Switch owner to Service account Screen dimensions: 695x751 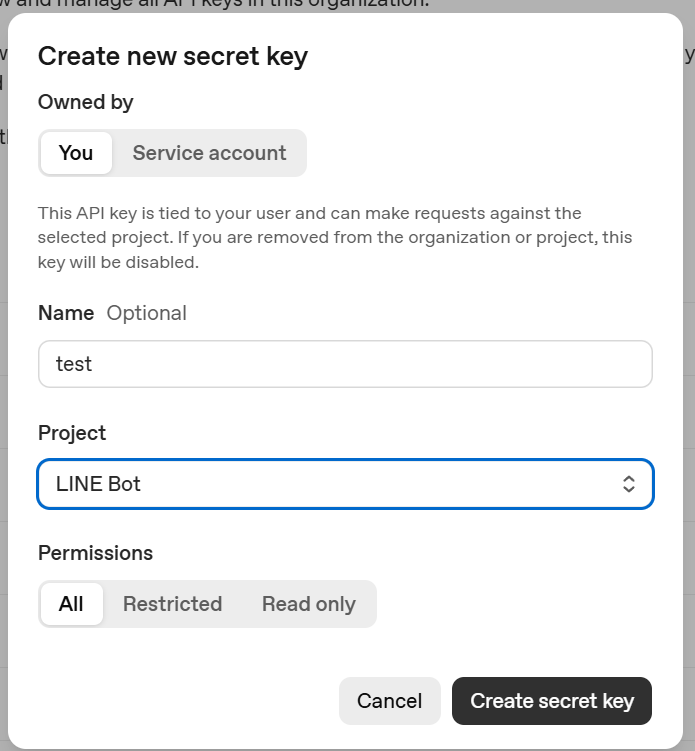point(209,153)
